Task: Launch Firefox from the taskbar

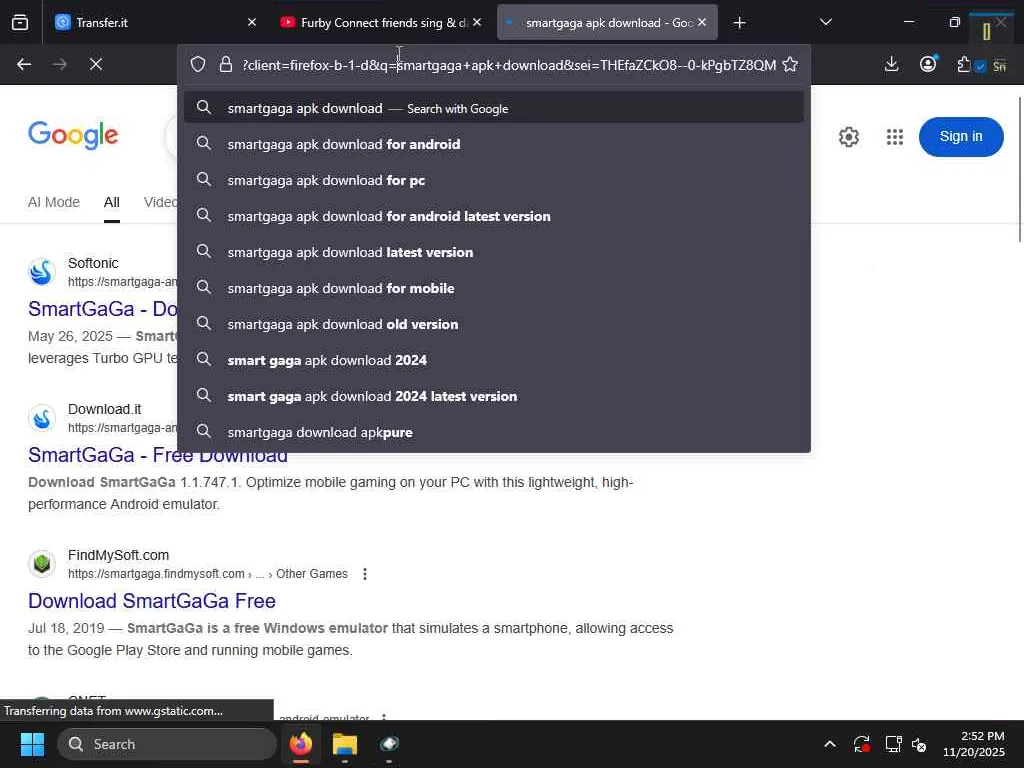Action: tap(301, 744)
